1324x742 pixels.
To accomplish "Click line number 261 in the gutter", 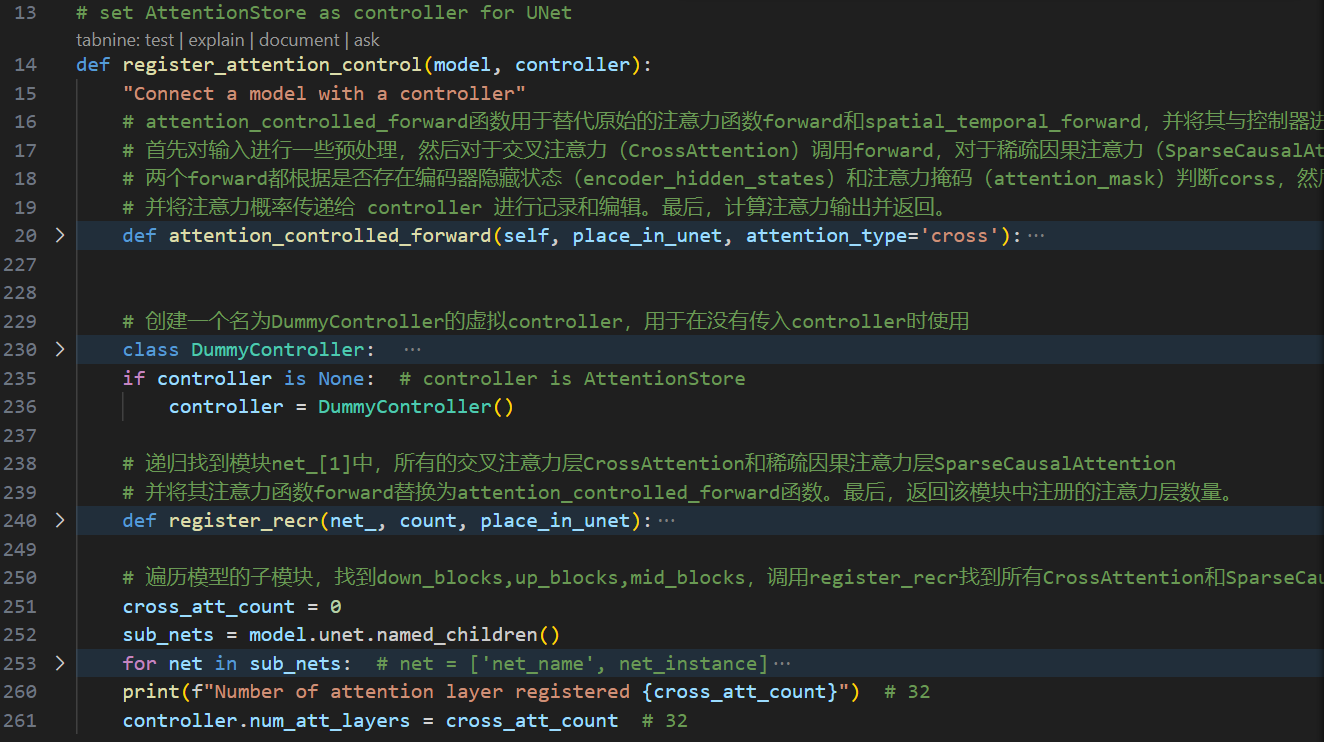I will click(20, 721).
